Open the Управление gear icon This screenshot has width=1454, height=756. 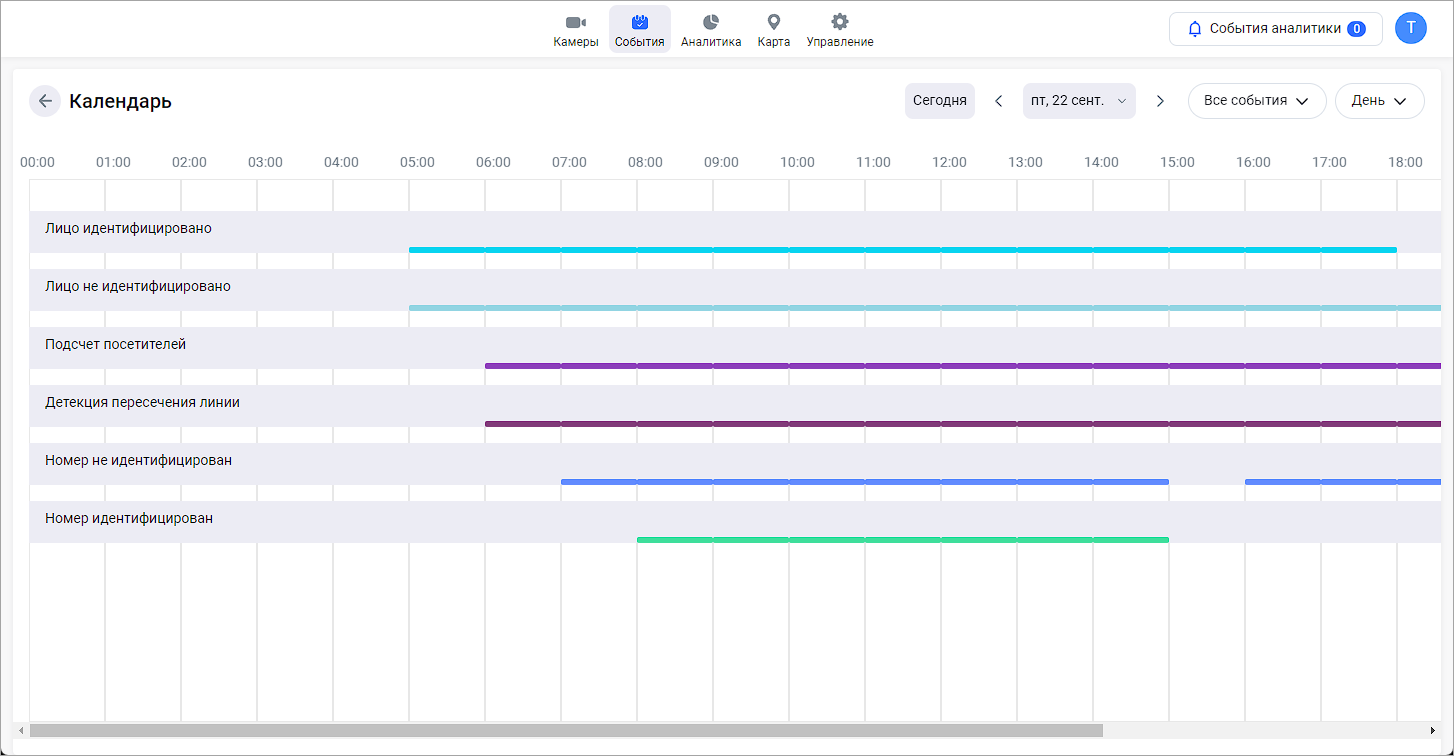pyautogui.click(x=840, y=22)
